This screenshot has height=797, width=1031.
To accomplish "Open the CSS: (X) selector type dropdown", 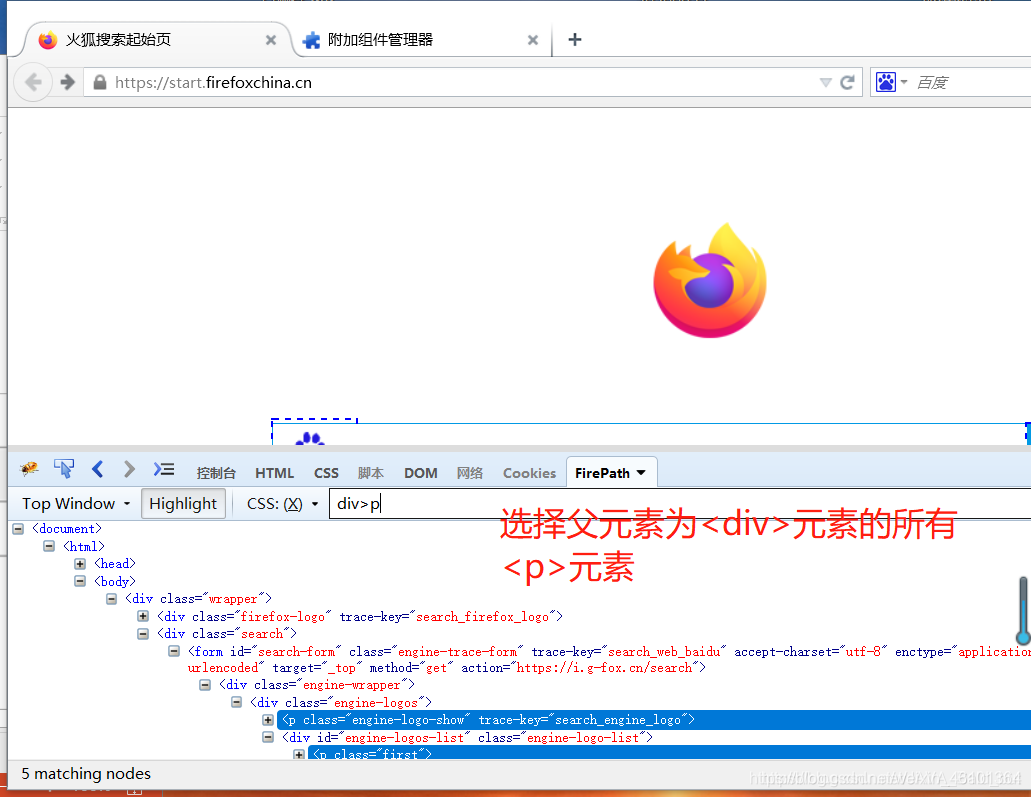I will (x=282, y=504).
